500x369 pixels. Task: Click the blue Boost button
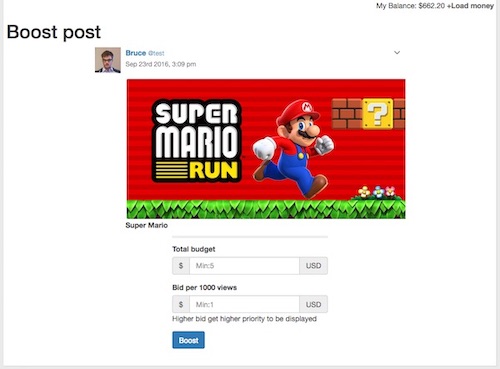point(188,340)
